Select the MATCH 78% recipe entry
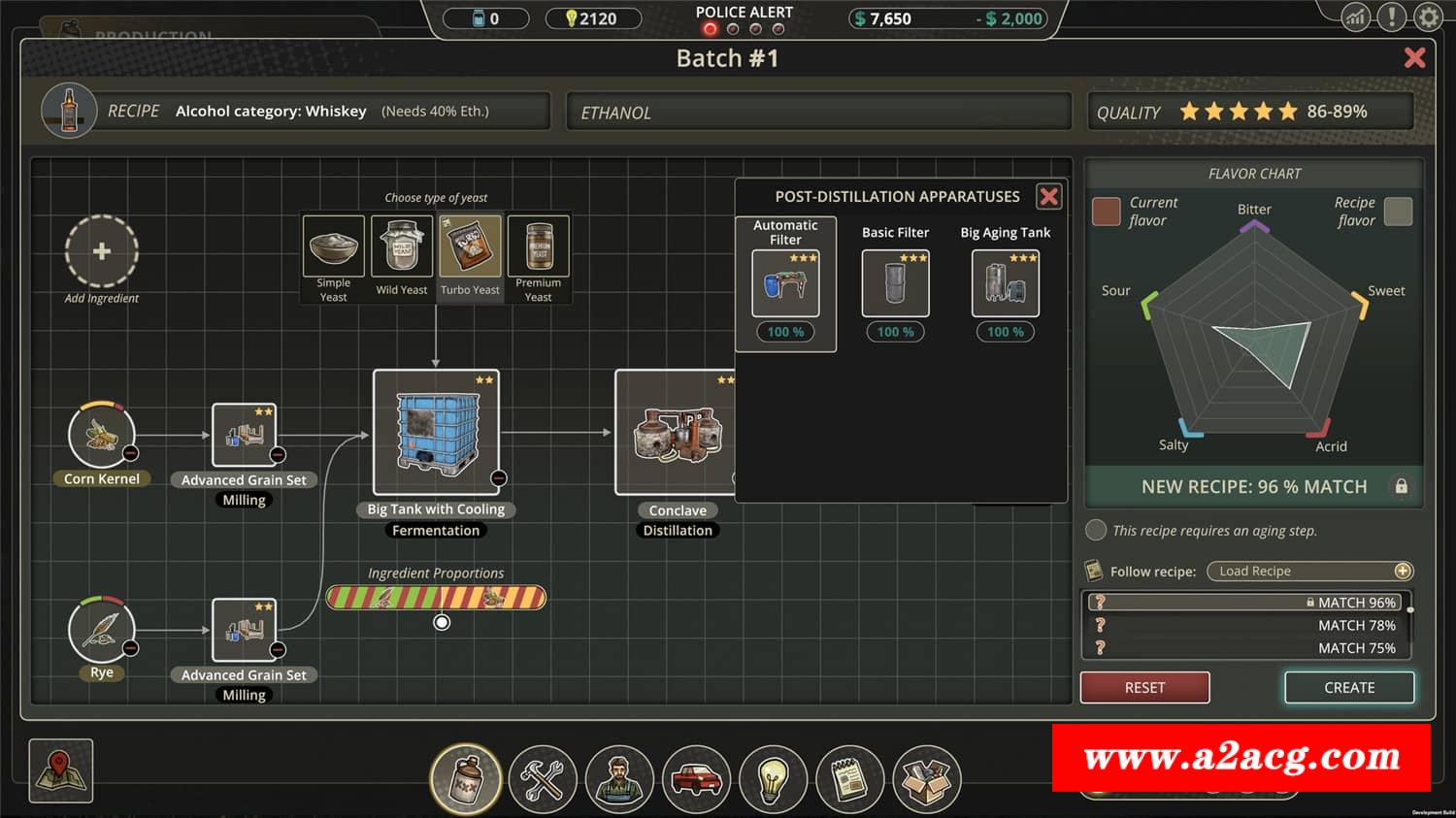1456x818 pixels. [x=1247, y=626]
